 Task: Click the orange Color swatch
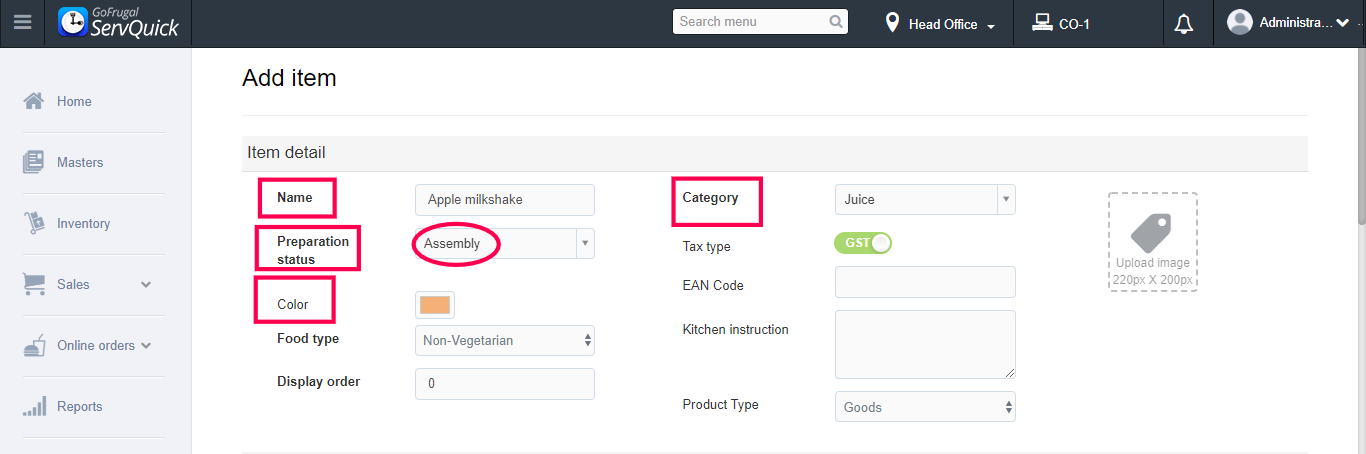click(x=435, y=305)
